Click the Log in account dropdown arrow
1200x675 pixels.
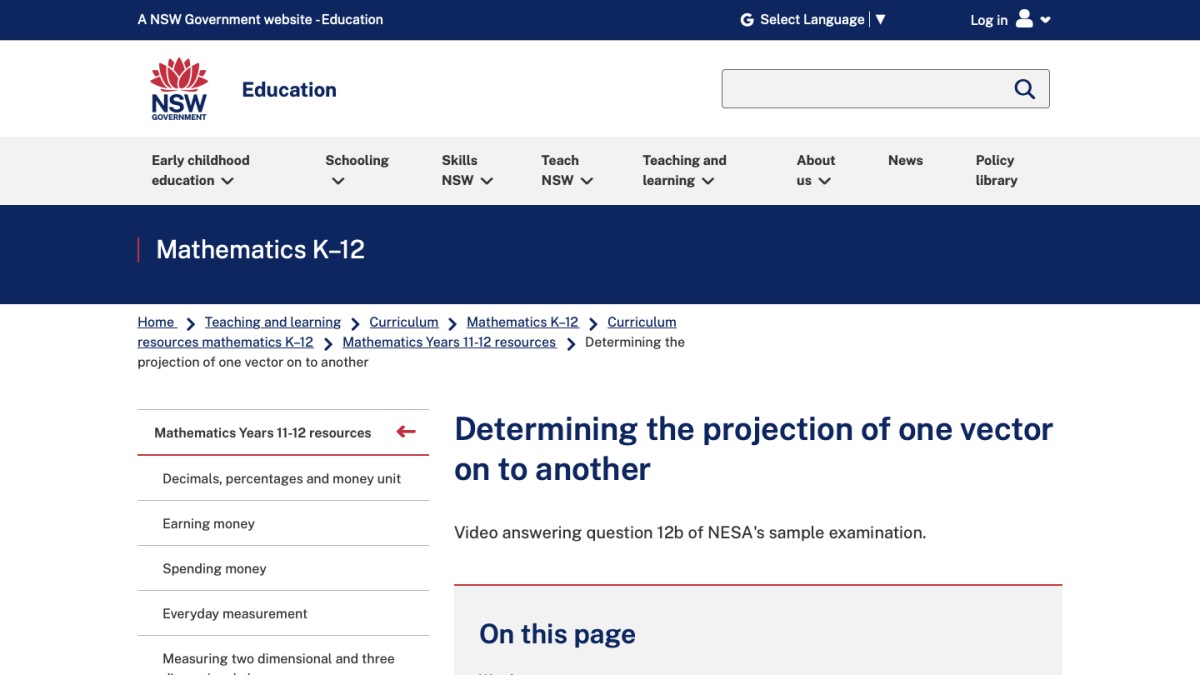pyautogui.click(x=1046, y=20)
